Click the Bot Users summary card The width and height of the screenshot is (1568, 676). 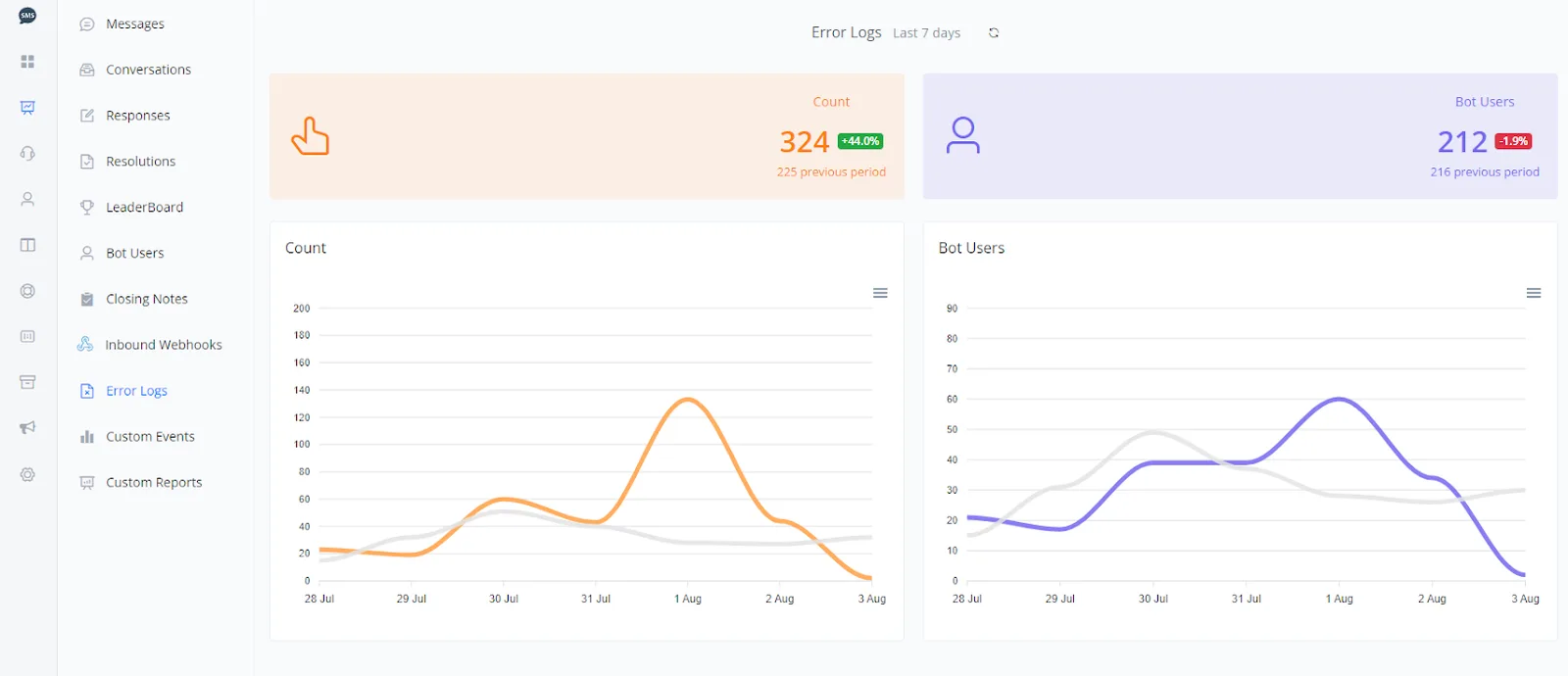pos(1240,136)
